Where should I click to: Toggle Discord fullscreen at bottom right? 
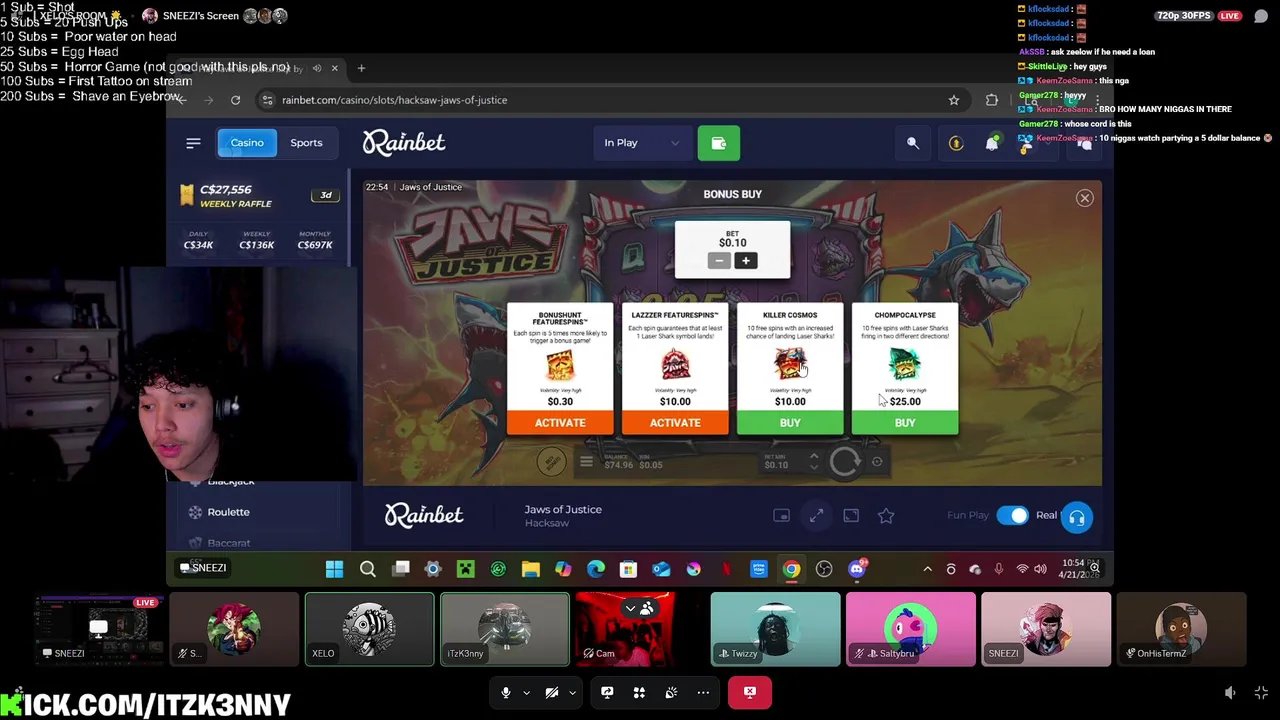click(x=1261, y=692)
